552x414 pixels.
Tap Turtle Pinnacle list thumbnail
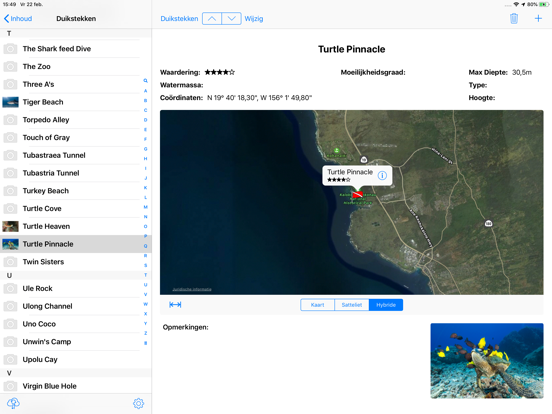[x=10, y=244]
